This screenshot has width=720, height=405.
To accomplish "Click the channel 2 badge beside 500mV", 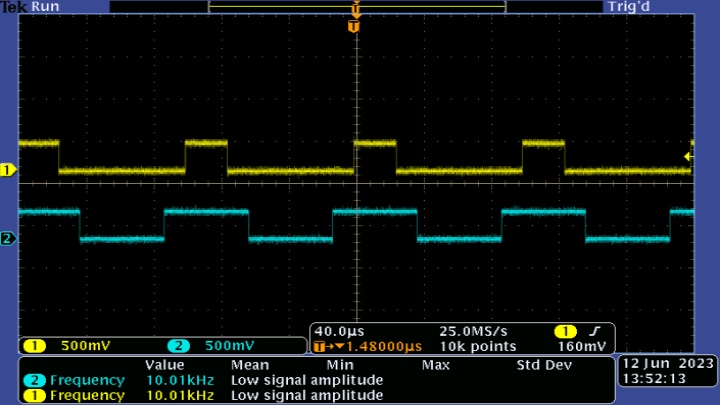I will 179,346.
